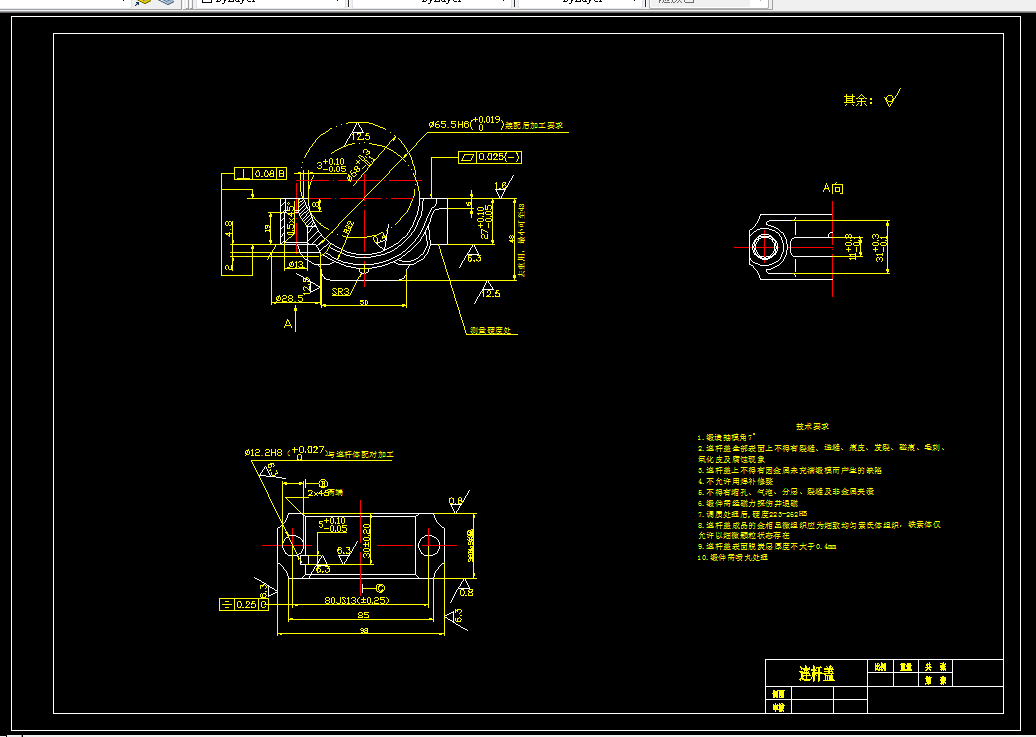Select technical requirement line 10

click(733, 558)
